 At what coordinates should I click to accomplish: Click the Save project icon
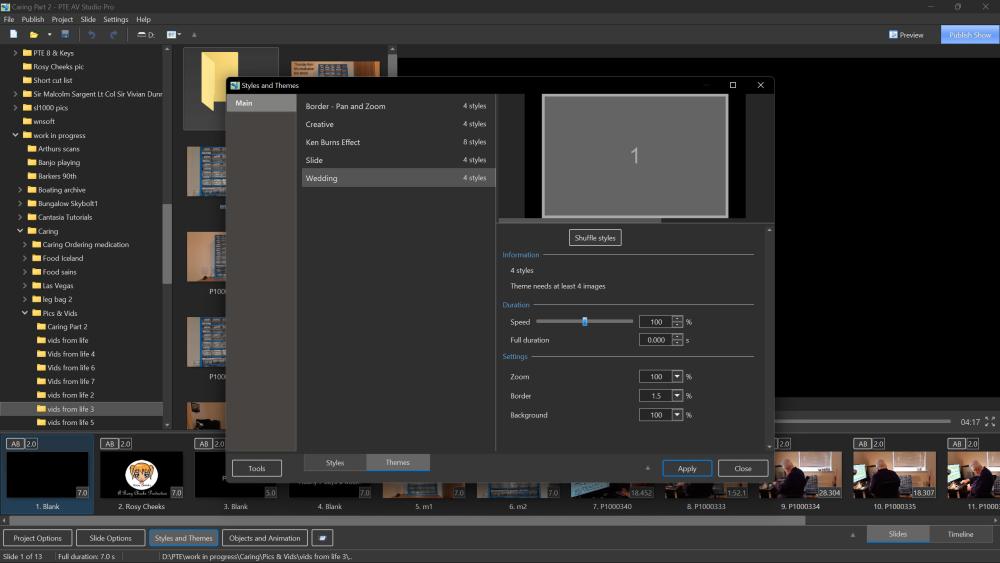coord(65,34)
